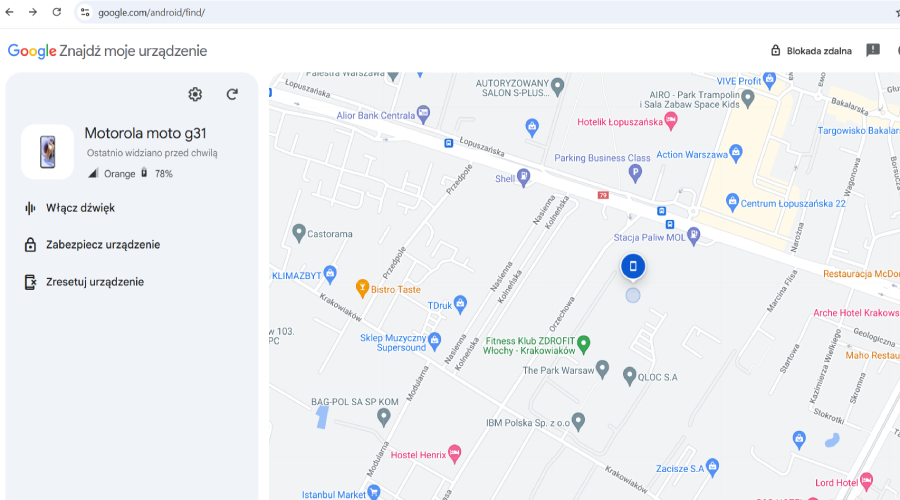Click Bistro Taste restaurant marker
The width and height of the screenshot is (900, 500).
[x=363, y=289]
